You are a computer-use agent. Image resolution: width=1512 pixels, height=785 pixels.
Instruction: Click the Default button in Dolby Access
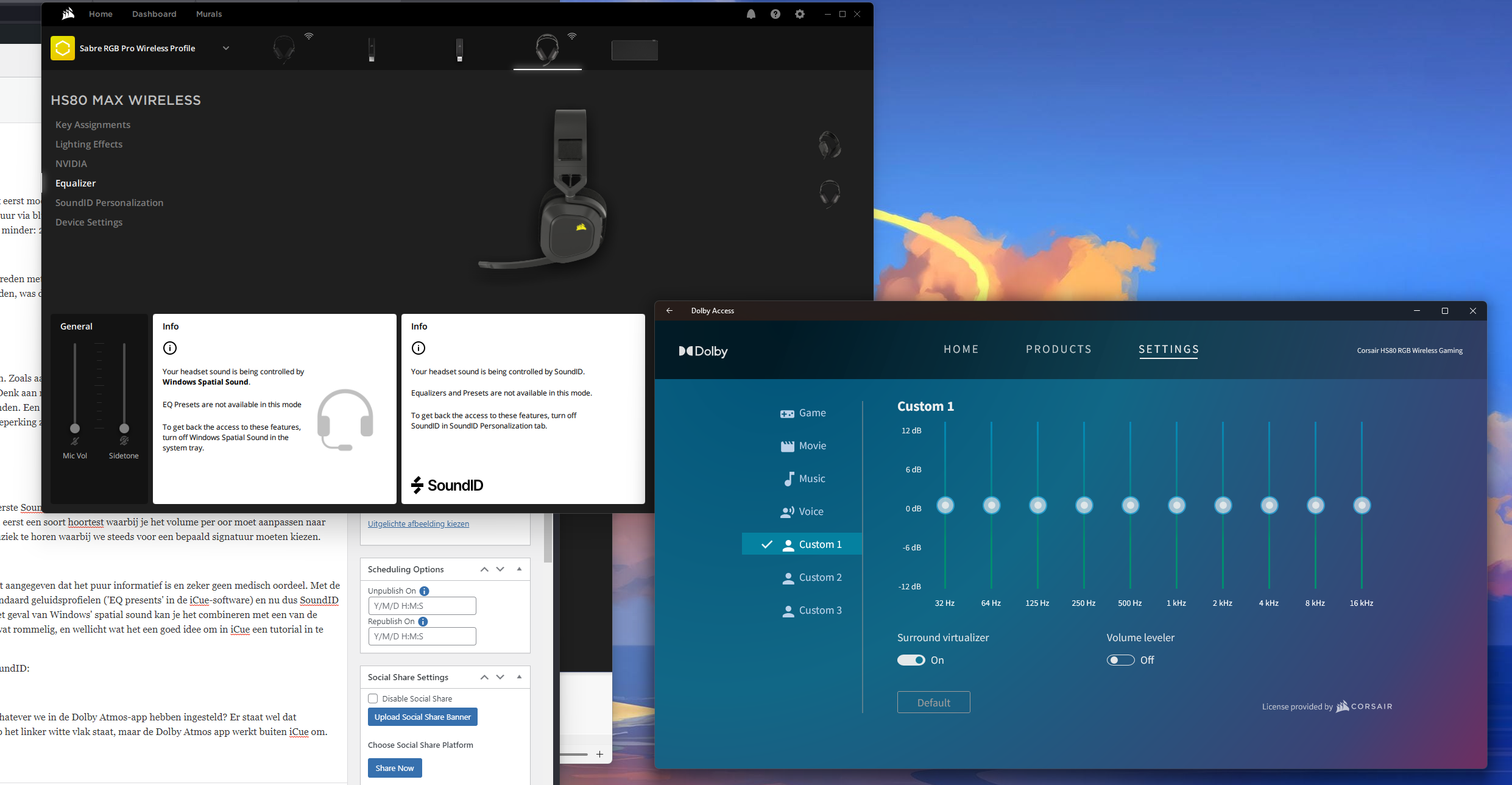(x=933, y=702)
